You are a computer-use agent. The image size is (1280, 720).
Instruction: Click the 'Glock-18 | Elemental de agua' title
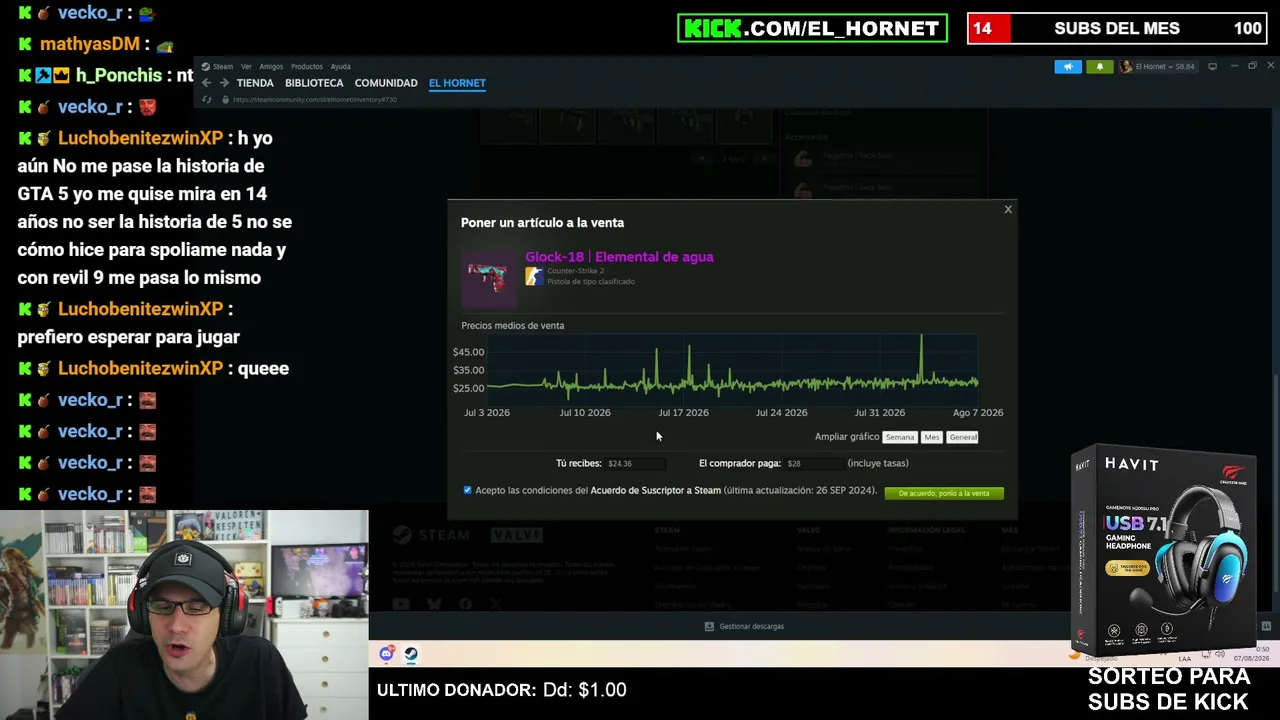(619, 257)
